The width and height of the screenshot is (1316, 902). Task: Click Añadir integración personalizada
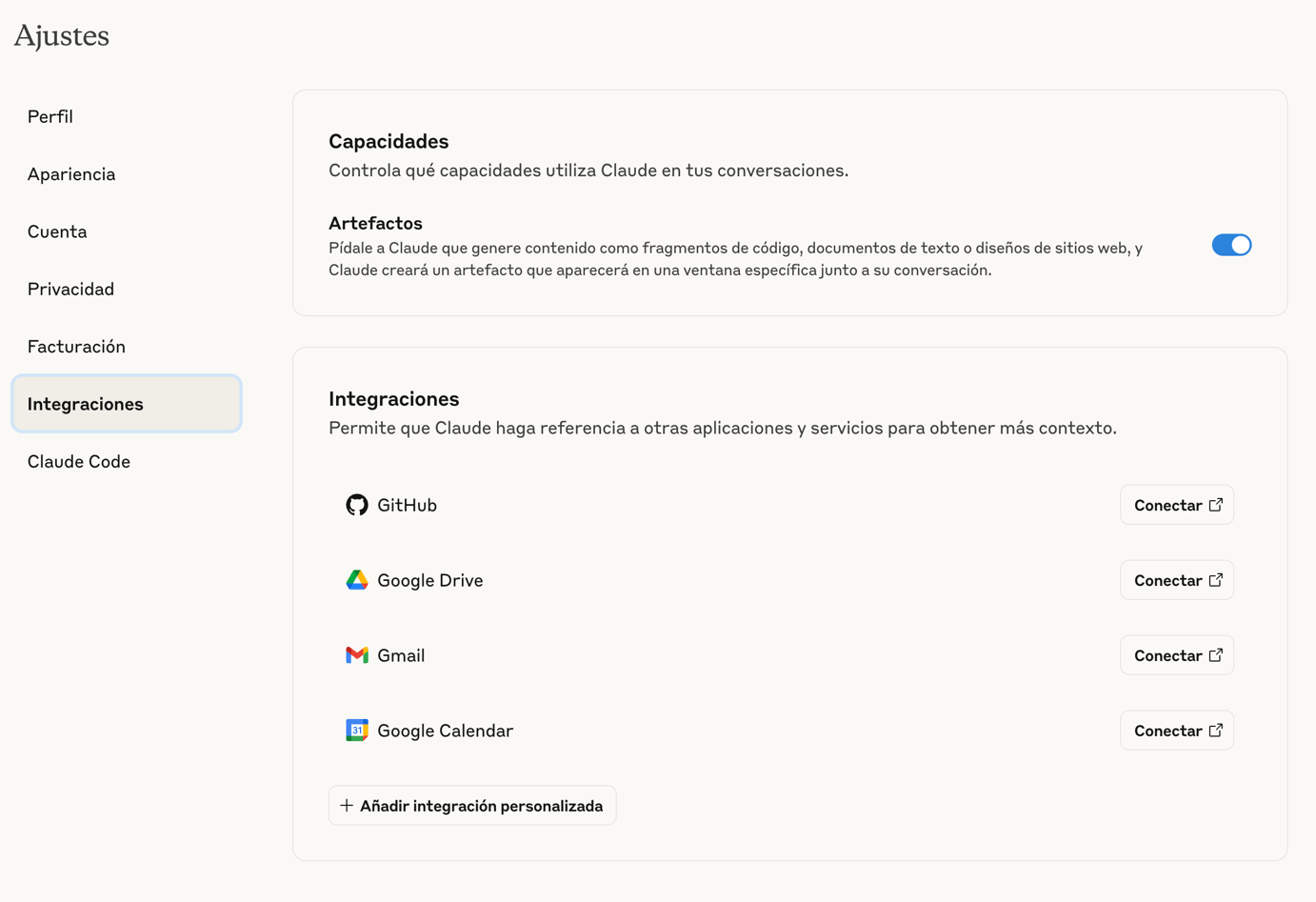pyautogui.click(x=471, y=805)
